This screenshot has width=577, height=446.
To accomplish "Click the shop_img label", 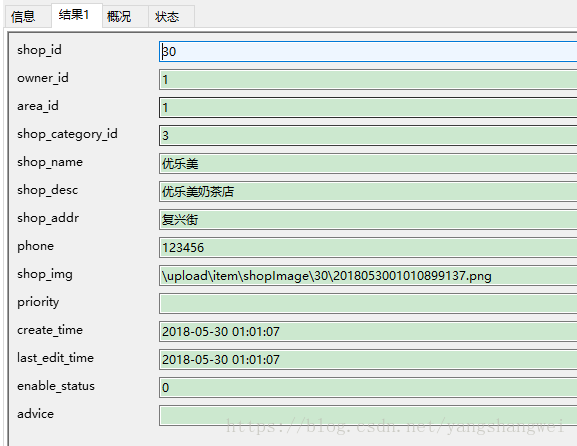I will (45, 275).
